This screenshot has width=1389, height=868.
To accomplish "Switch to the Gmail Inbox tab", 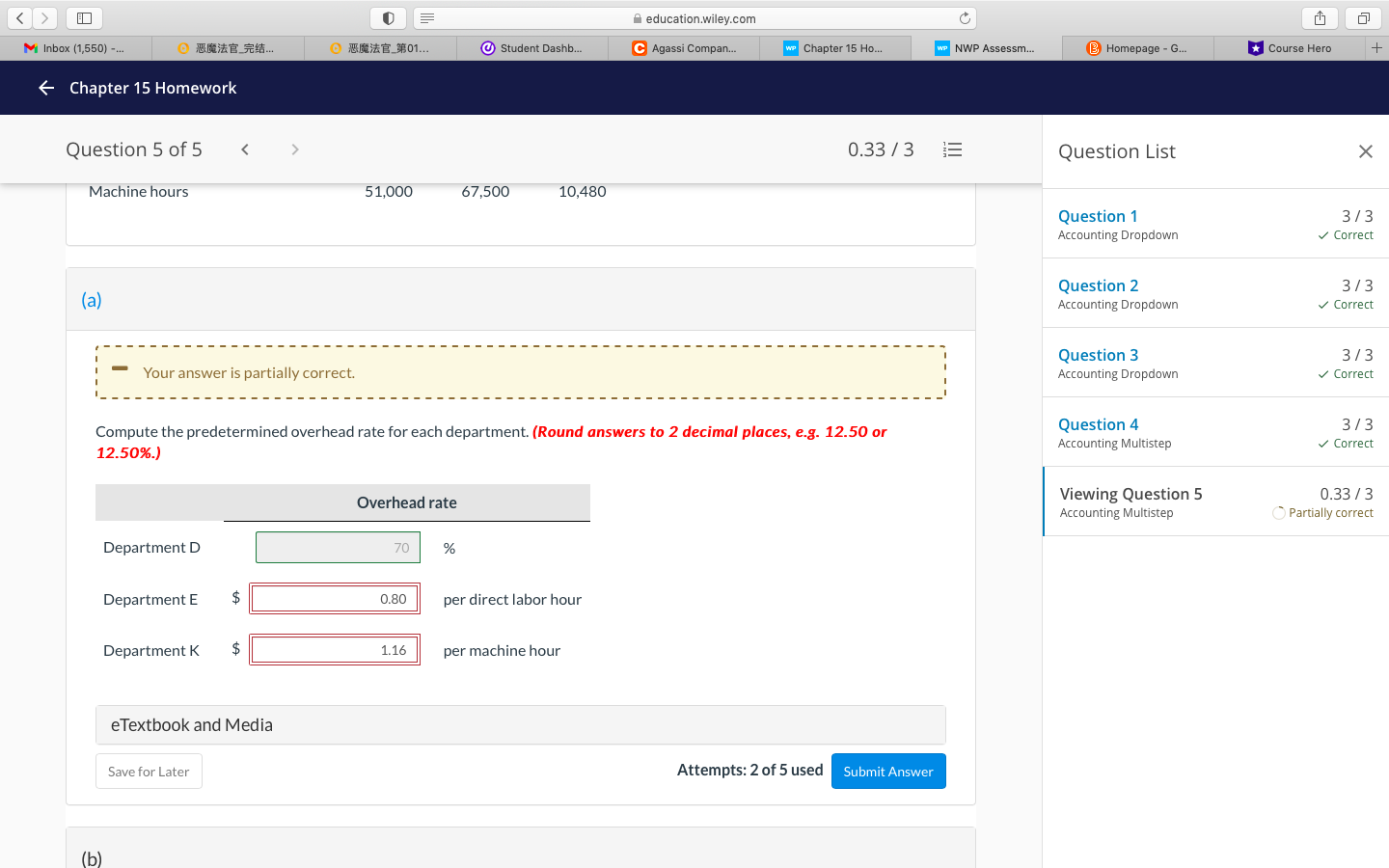I will click(76, 47).
